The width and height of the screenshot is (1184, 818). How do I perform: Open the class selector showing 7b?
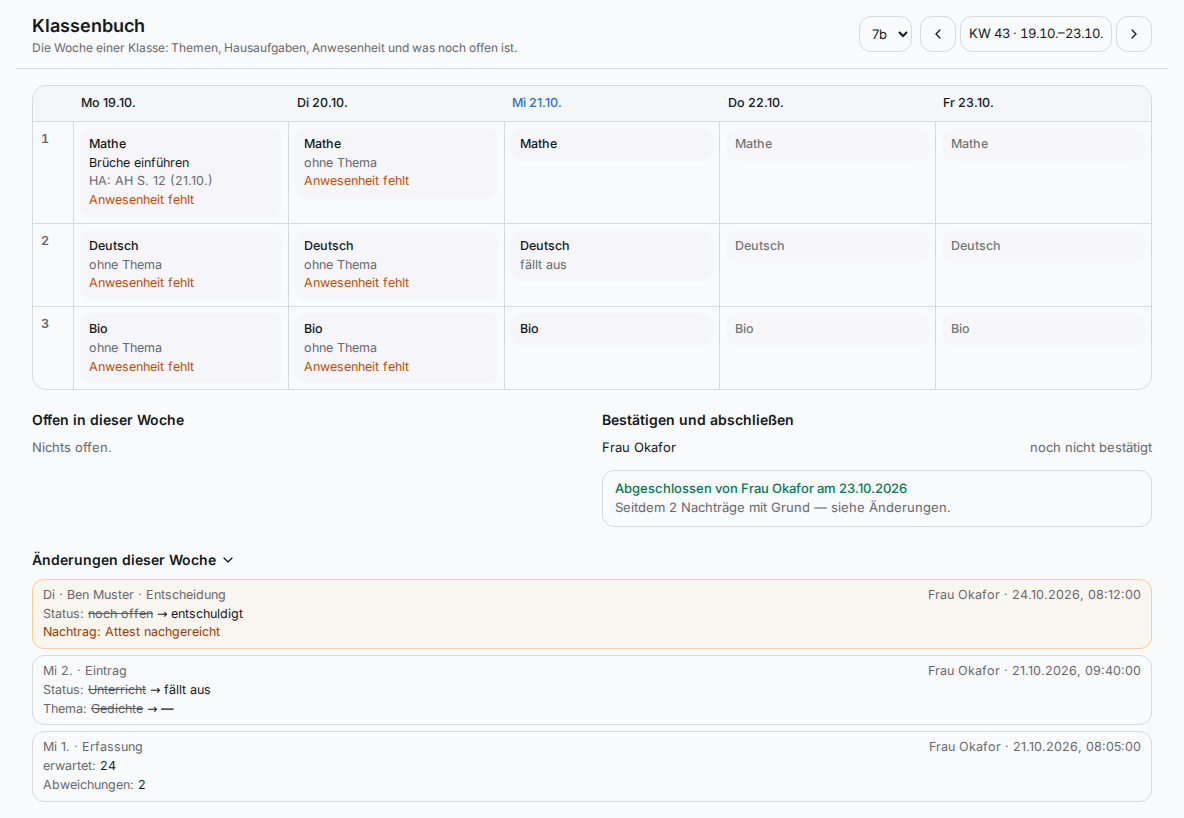click(886, 34)
